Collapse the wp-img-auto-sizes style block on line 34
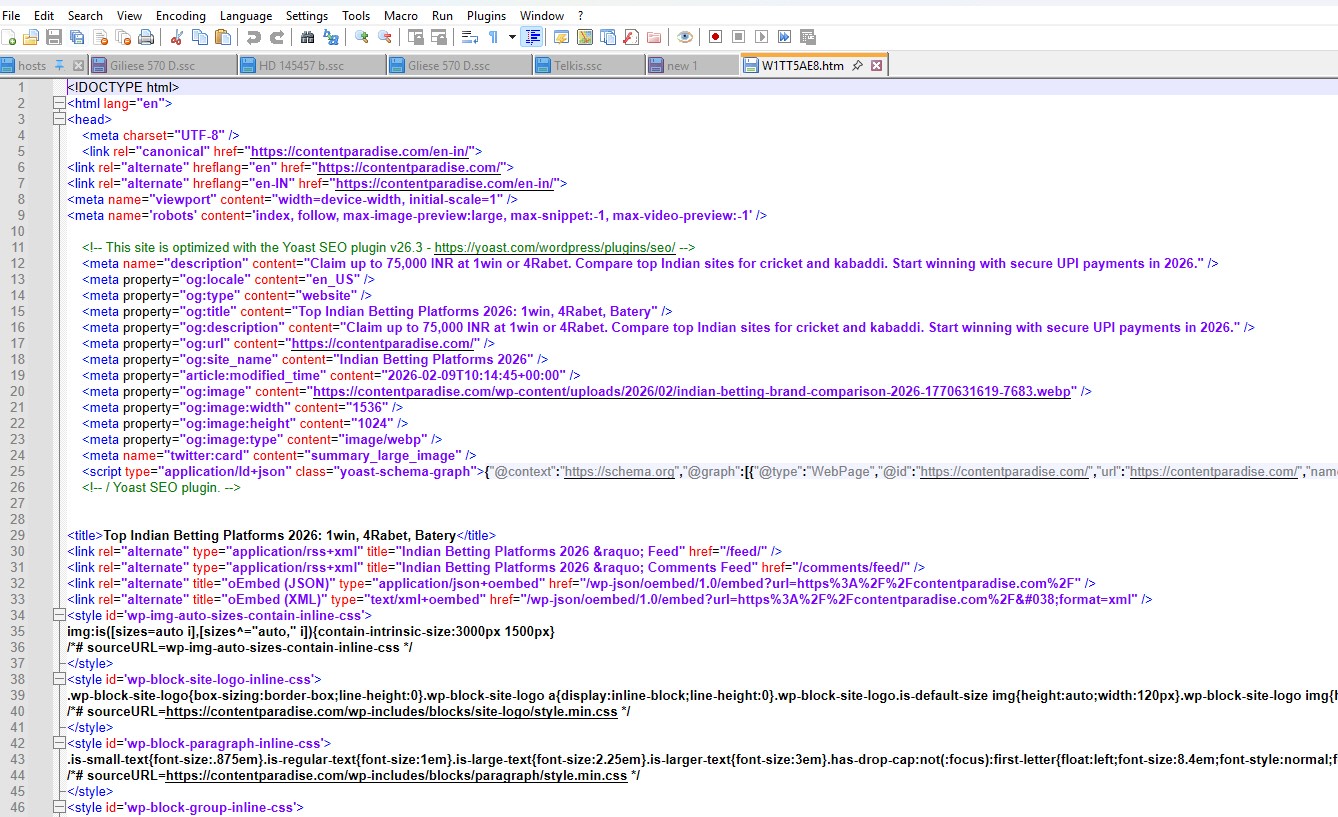The width and height of the screenshot is (1338, 817). click(58, 615)
